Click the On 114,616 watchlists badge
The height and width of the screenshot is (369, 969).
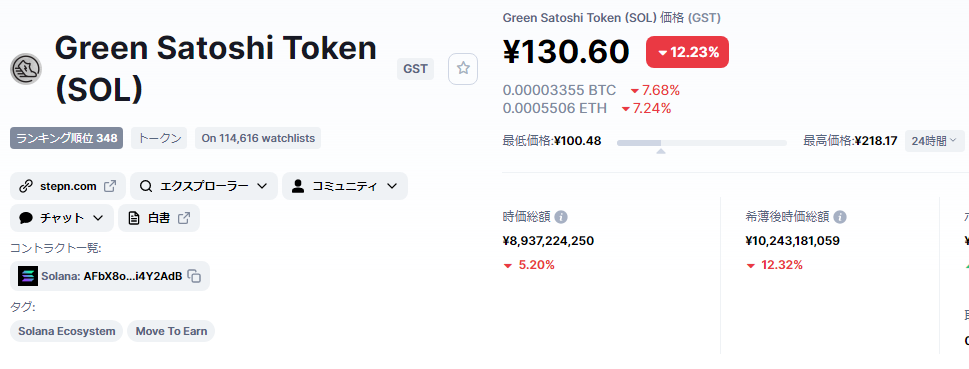click(258, 138)
